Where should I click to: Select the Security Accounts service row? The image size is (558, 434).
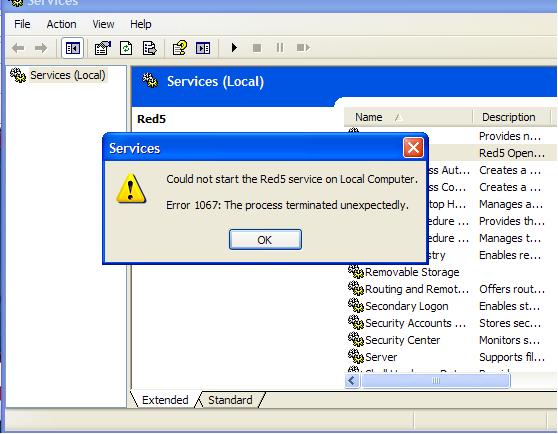452,323
